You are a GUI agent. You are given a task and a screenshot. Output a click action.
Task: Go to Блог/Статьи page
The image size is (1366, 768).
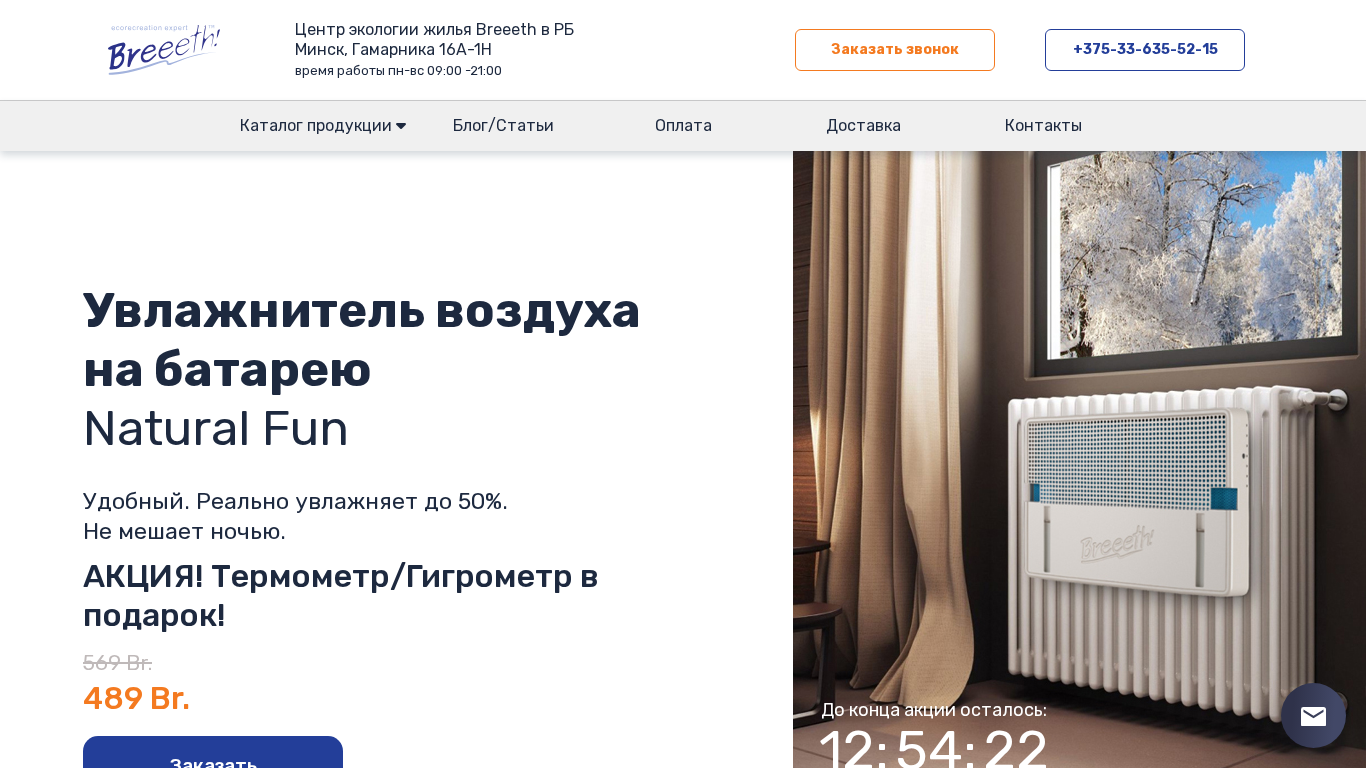click(503, 126)
